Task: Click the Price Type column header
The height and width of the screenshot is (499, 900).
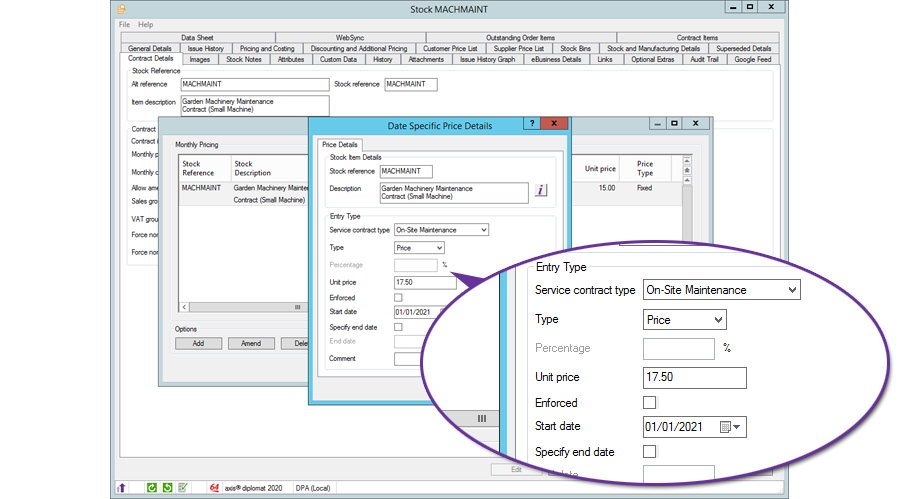Action: pyautogui.click(x=645, y=168)
